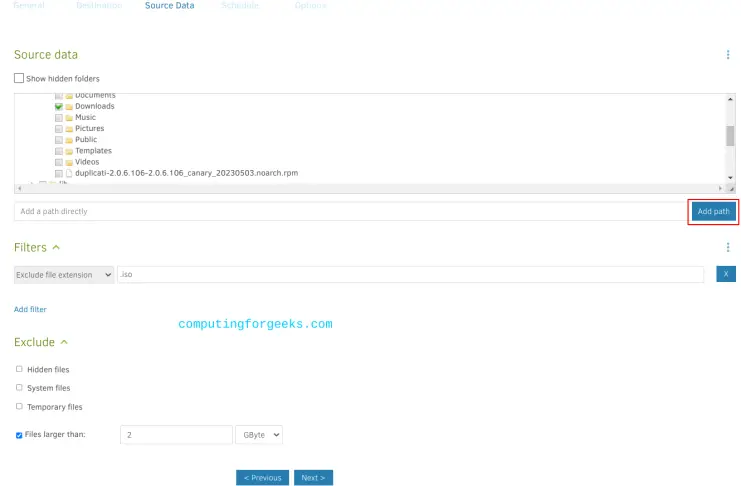Image resolution: width=741 pixels, height=486 pixels.
Task: Tick the Hidden files exclude checkbox
Action: tap(19, 369)
